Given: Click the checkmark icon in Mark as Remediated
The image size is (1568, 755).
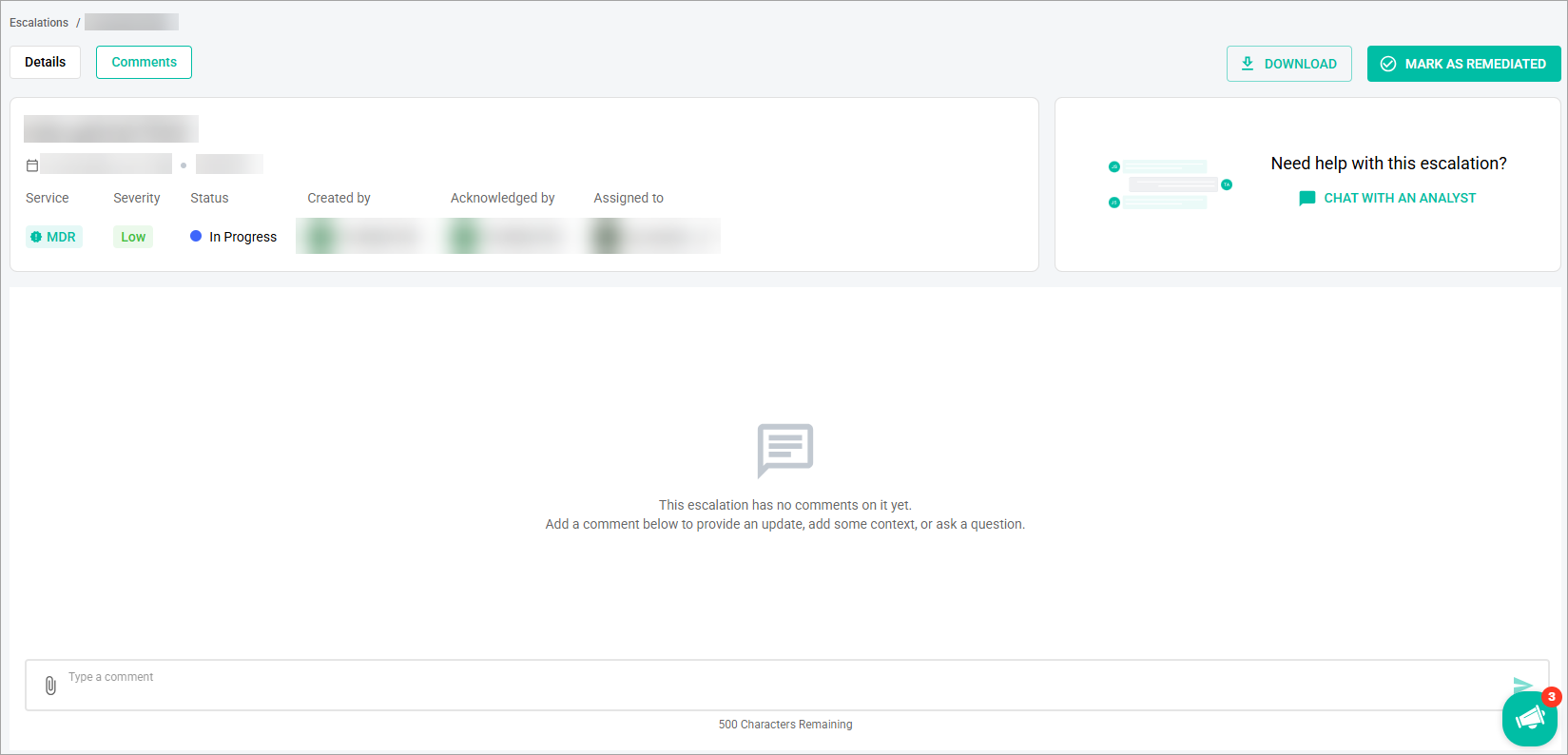Looking at the screenshot, I should [x=1388, y=64].
